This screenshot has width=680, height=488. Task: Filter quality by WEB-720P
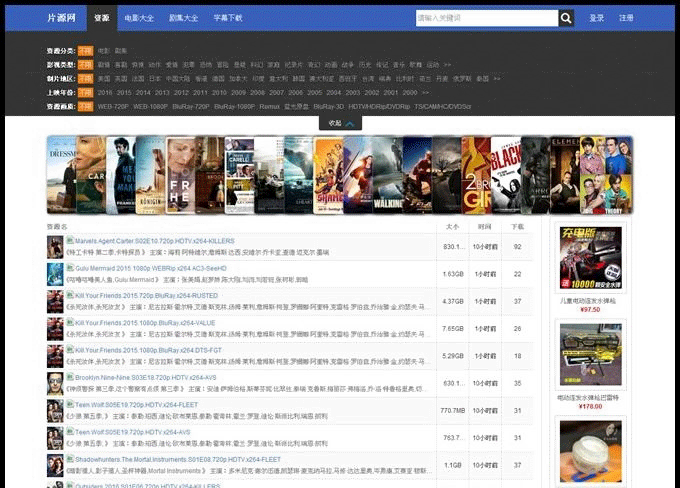click(113, 106)
